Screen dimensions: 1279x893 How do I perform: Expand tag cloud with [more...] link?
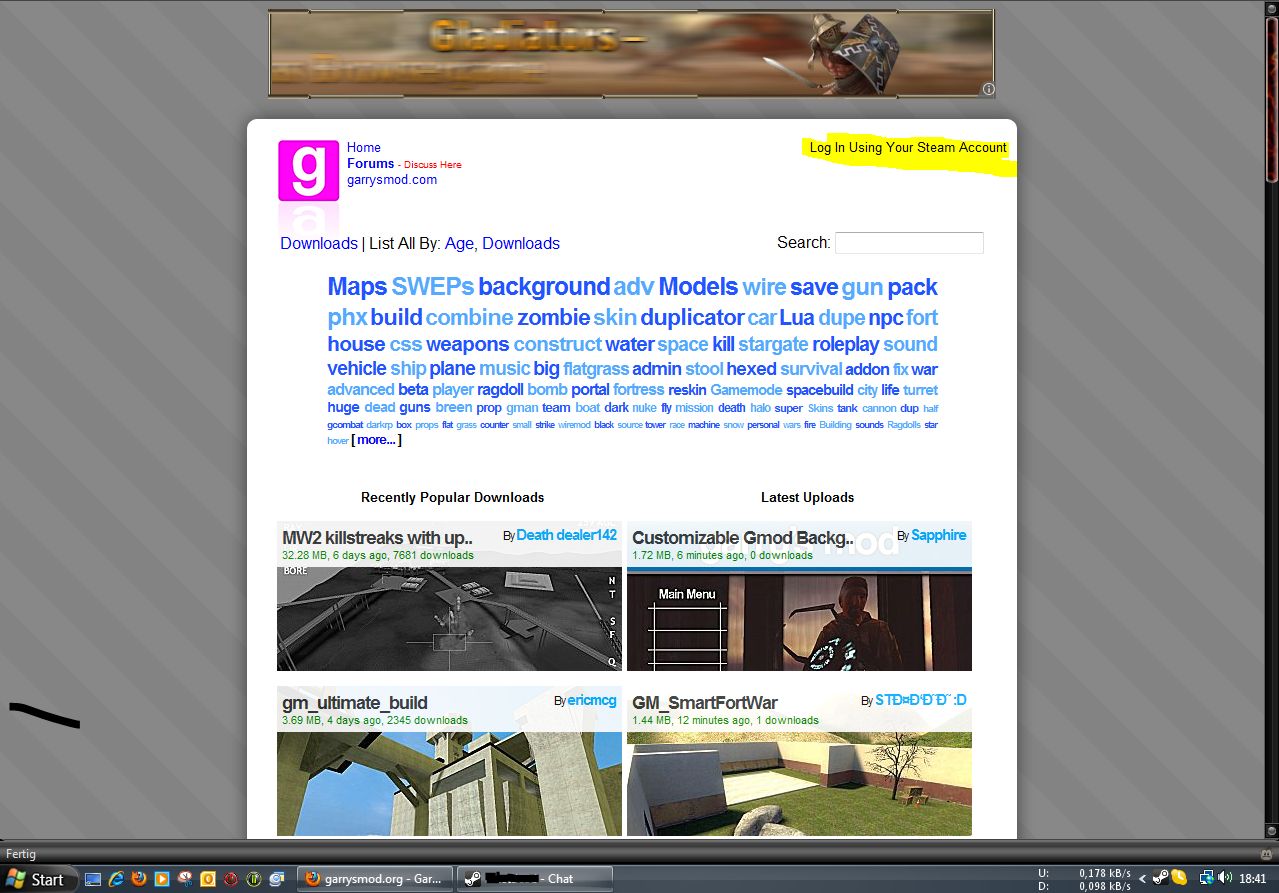tap(376, 440)
